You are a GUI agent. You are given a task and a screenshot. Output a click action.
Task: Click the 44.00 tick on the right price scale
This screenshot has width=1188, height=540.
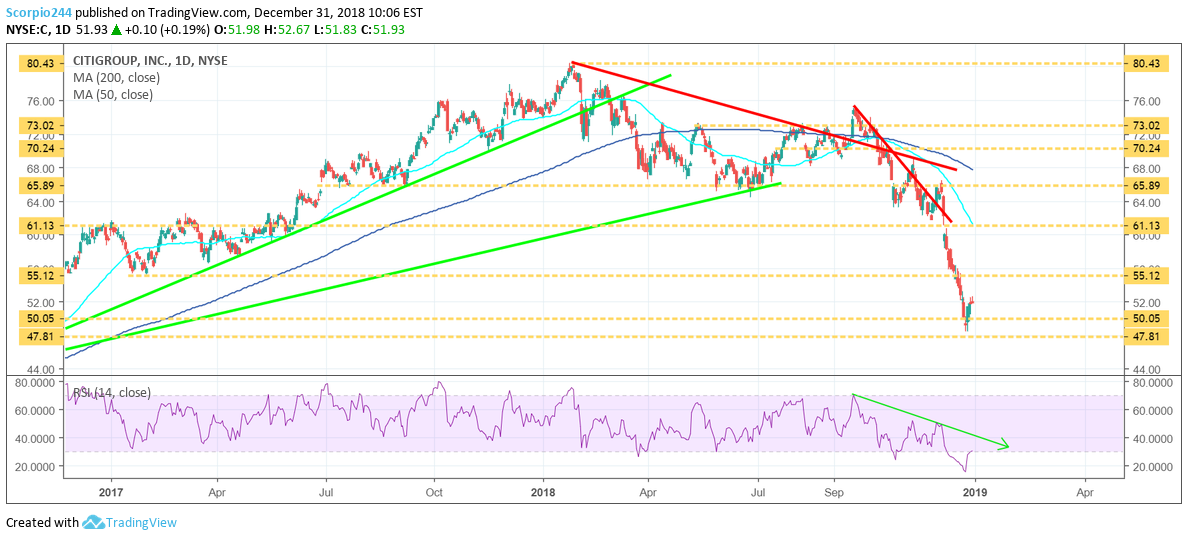pos(1146,368)
